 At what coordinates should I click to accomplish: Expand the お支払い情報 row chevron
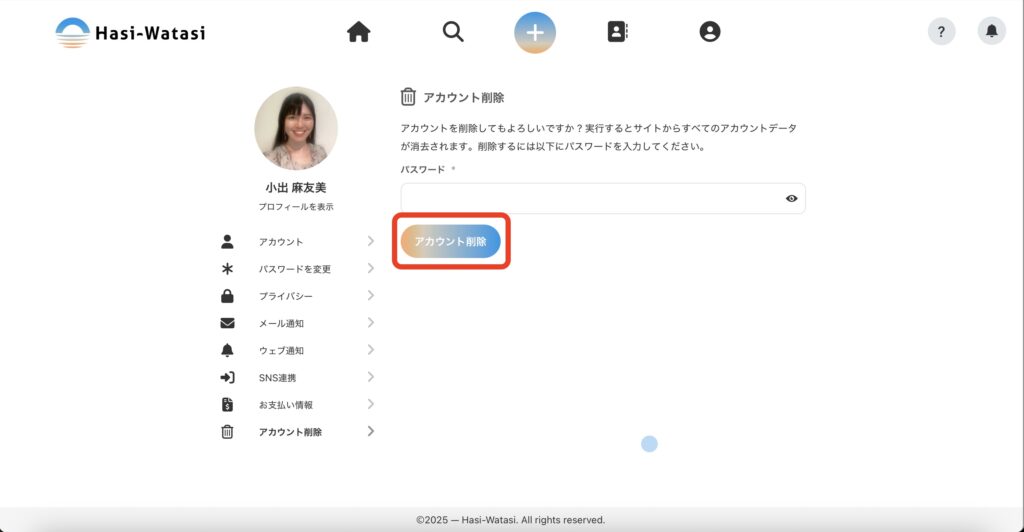tap(370, 404)
